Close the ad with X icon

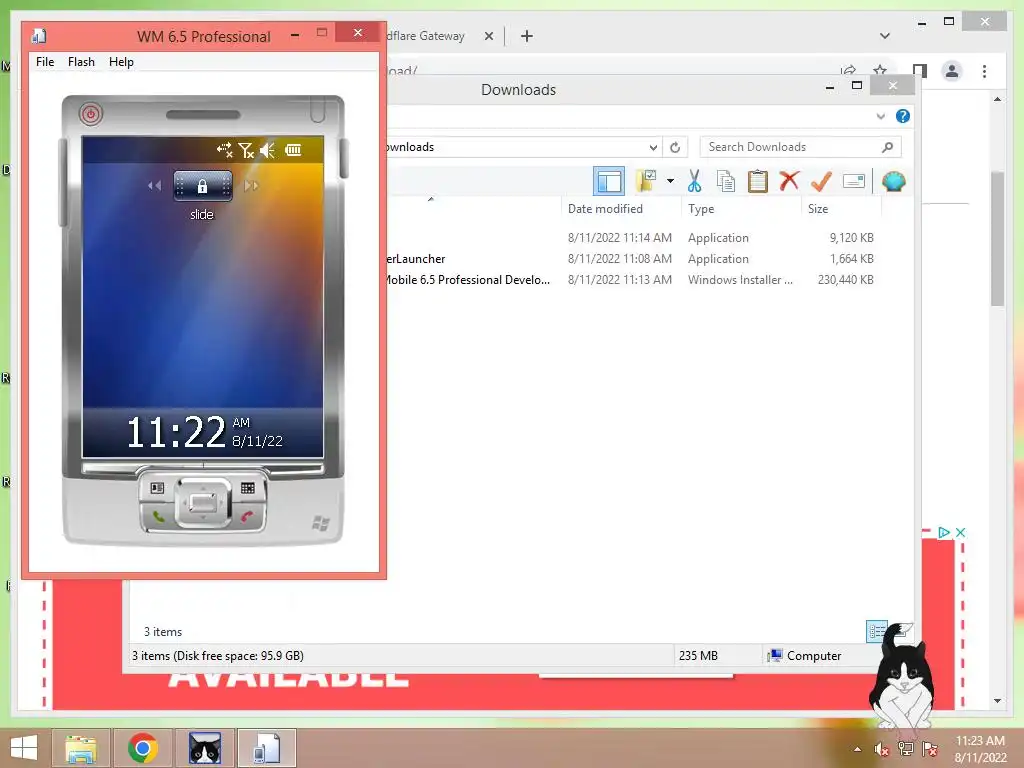960,532
